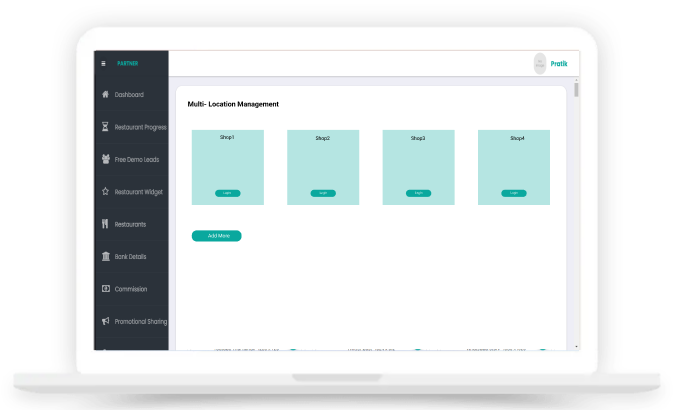Open the Pratik user name menu
Viewport: 685px width, 410px height.
(559, 64)
